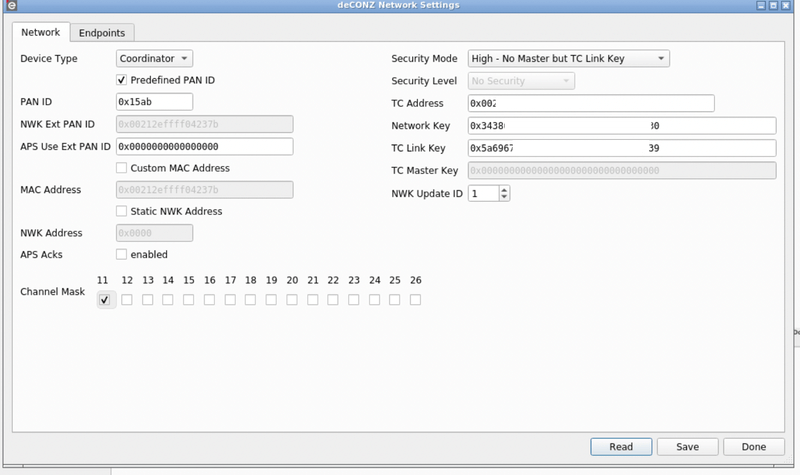Click the APS Use Ext PAN ID field

pos(205,146)
